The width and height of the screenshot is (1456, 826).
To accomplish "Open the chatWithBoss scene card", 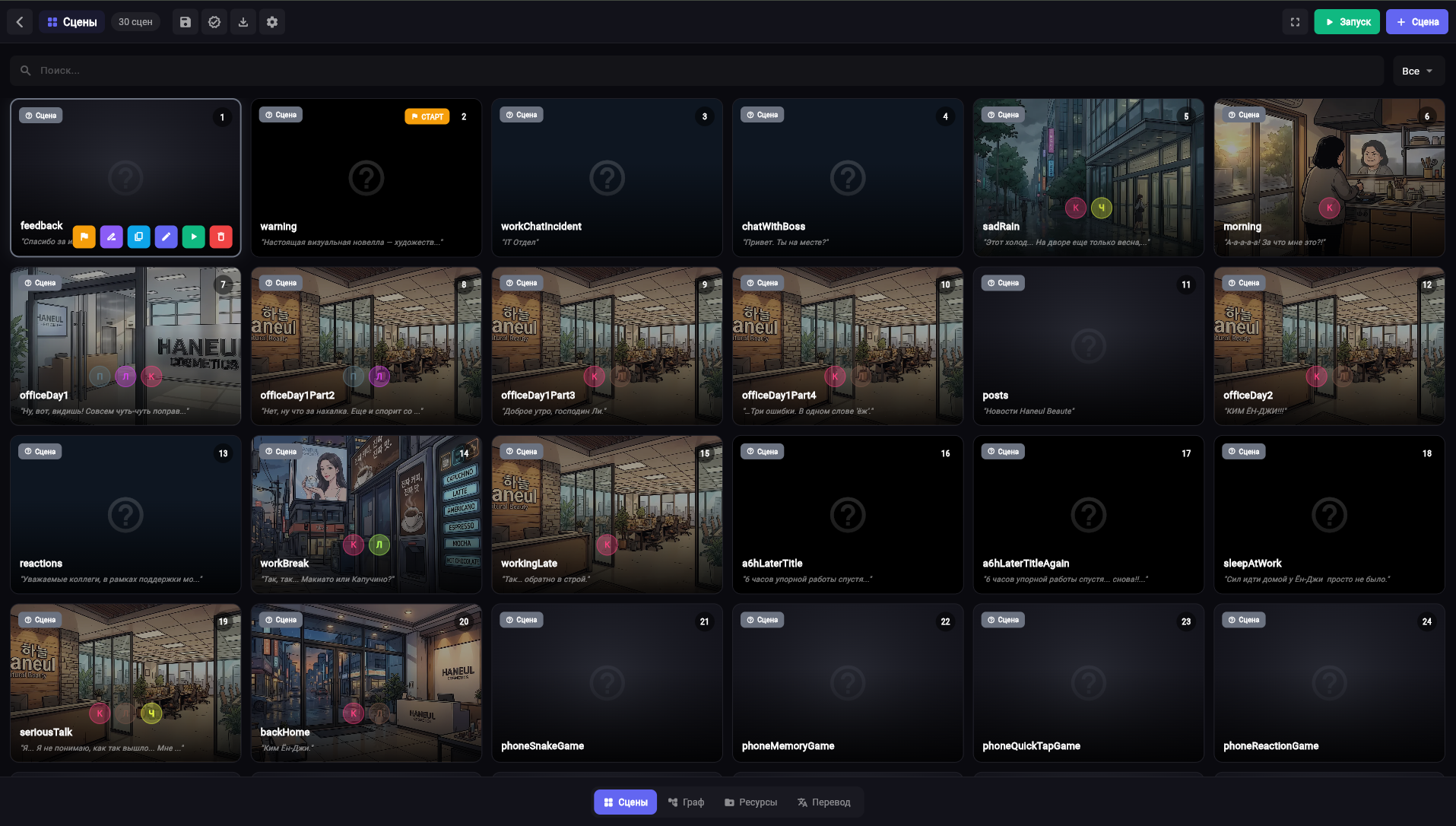I will pos(848,177).
